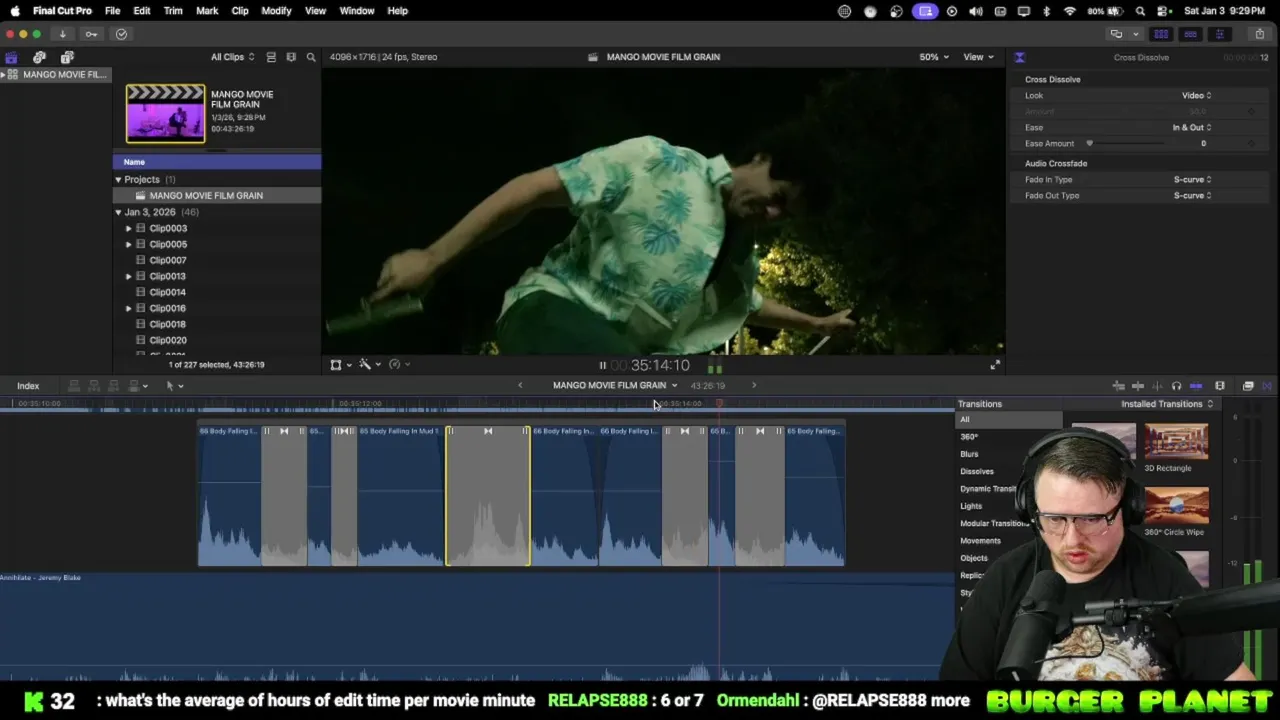Show the Effects browser icon

[x=1248, y=386]
